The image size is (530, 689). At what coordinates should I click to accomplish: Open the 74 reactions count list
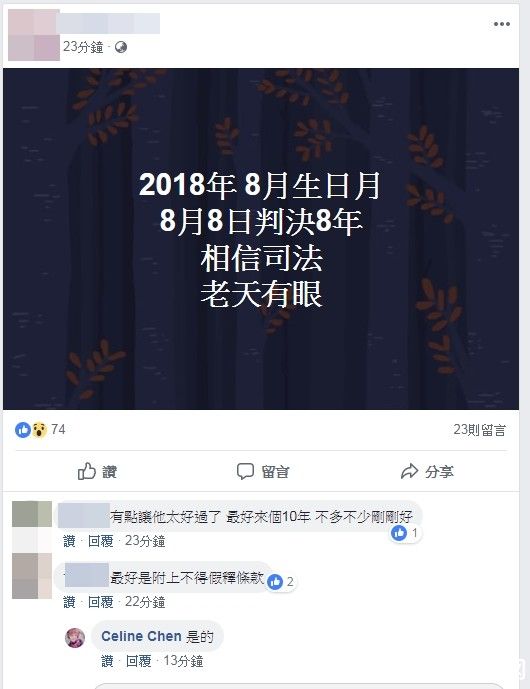(58, 429)
